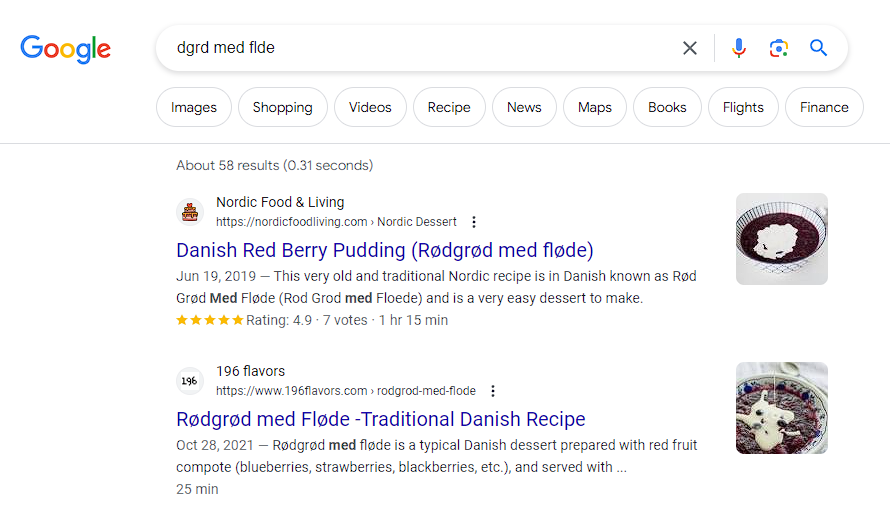
Task: Click the 196 flavors dessert thumbnail
Action: tap(782, 408)
